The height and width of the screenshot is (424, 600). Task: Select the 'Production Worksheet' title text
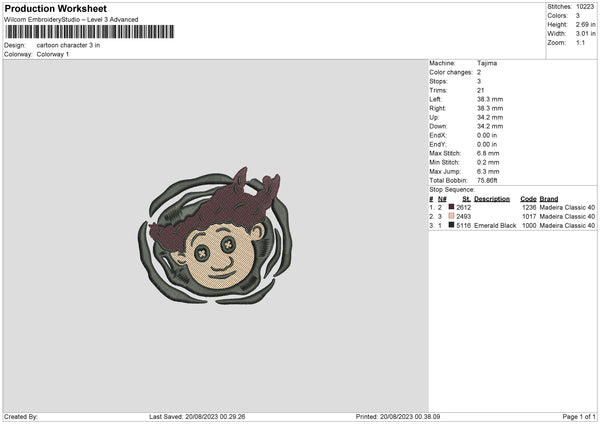pos(56,8)
